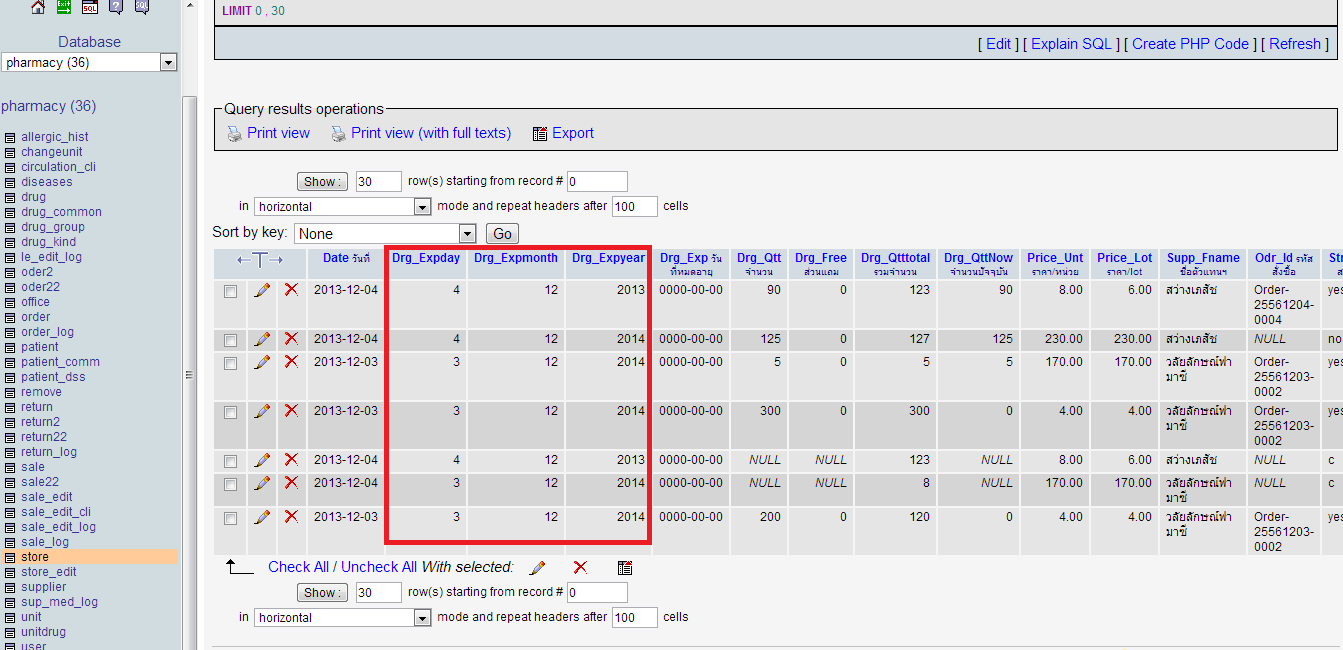The height and width of the screenshot is (650, 1343).
Task: Click the starting record number field above table
Action: [597, 182]
